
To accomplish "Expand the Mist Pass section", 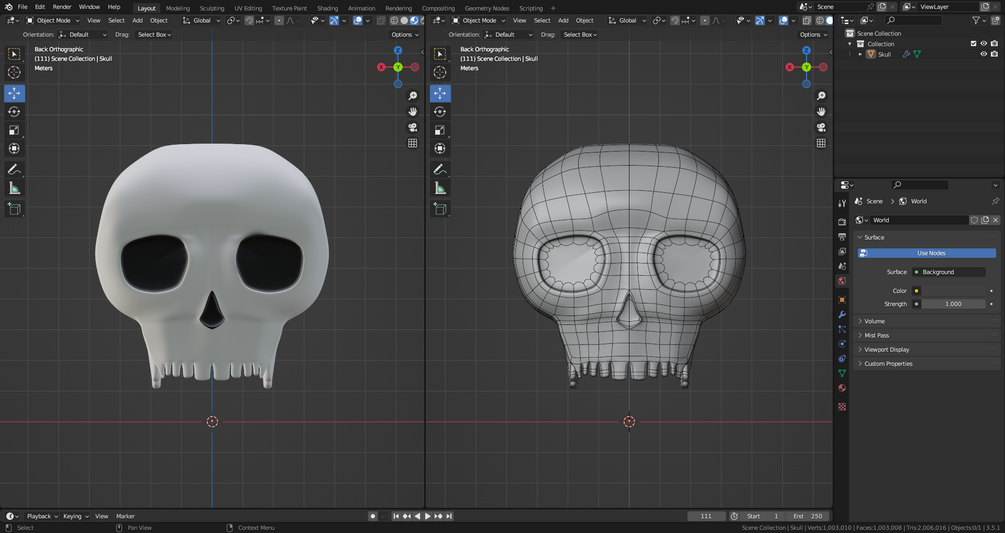I will [876, 335].
